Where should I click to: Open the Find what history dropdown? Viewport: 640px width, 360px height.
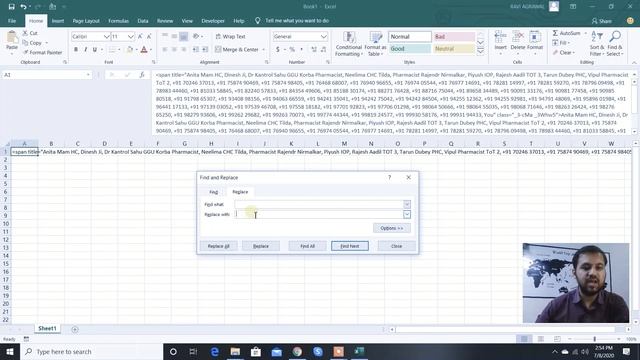coord(407,204)
